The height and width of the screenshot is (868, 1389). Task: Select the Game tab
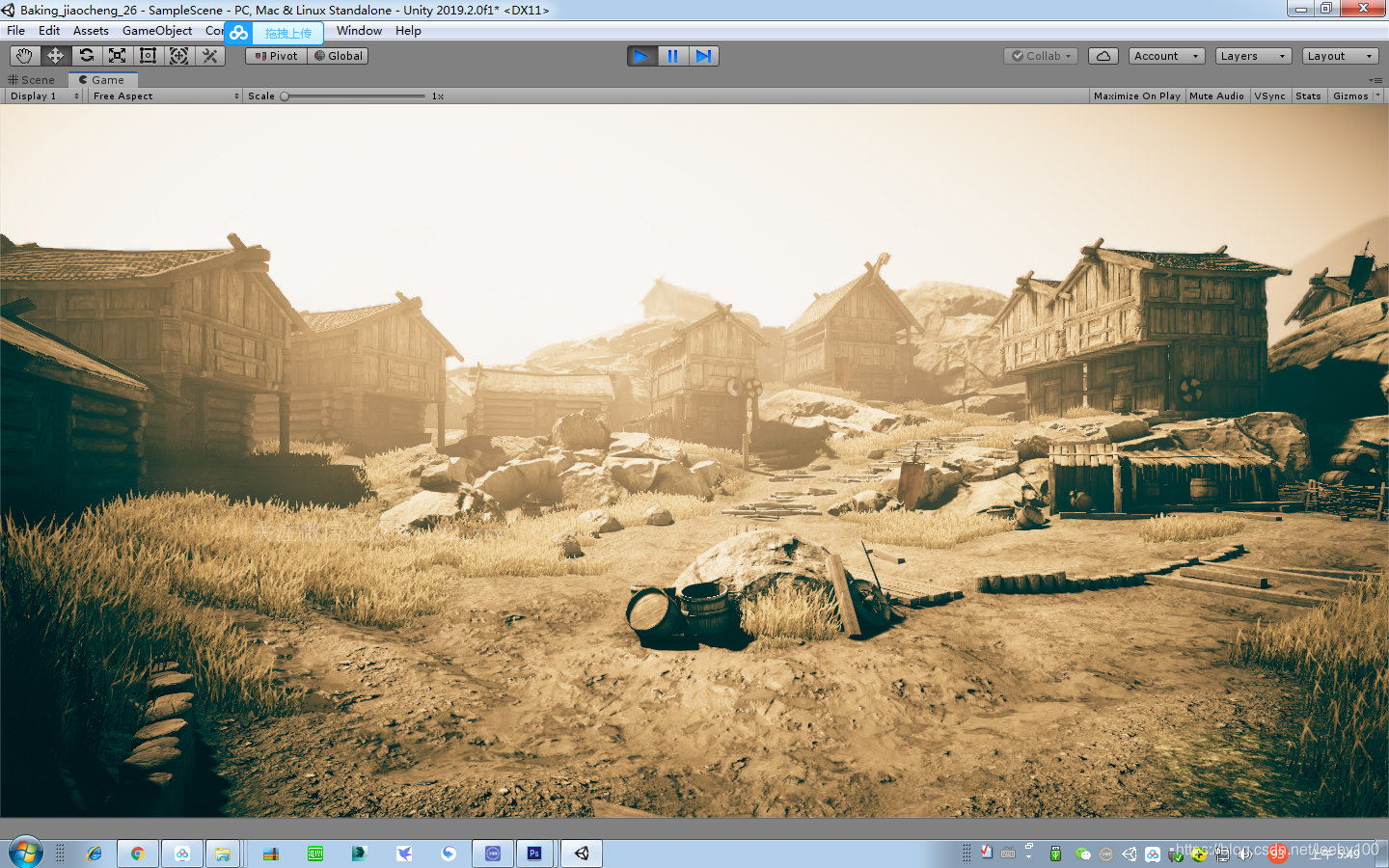click(x=102, y=80)
